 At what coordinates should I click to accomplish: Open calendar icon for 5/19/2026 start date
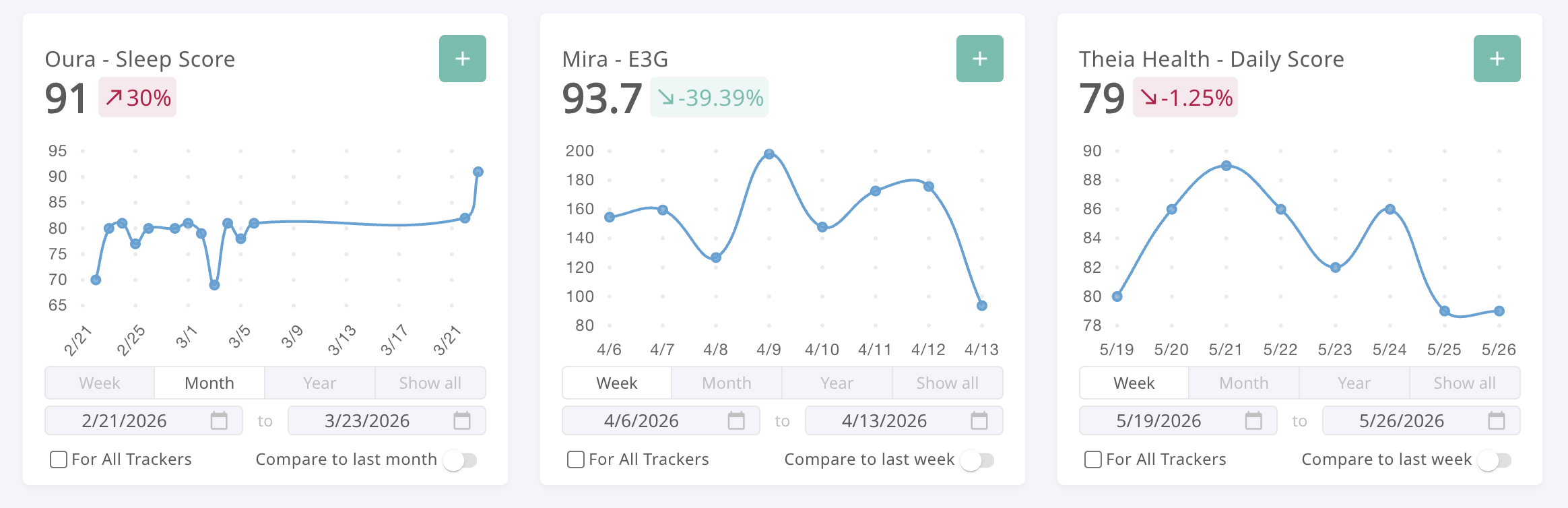coord(1253,420)
